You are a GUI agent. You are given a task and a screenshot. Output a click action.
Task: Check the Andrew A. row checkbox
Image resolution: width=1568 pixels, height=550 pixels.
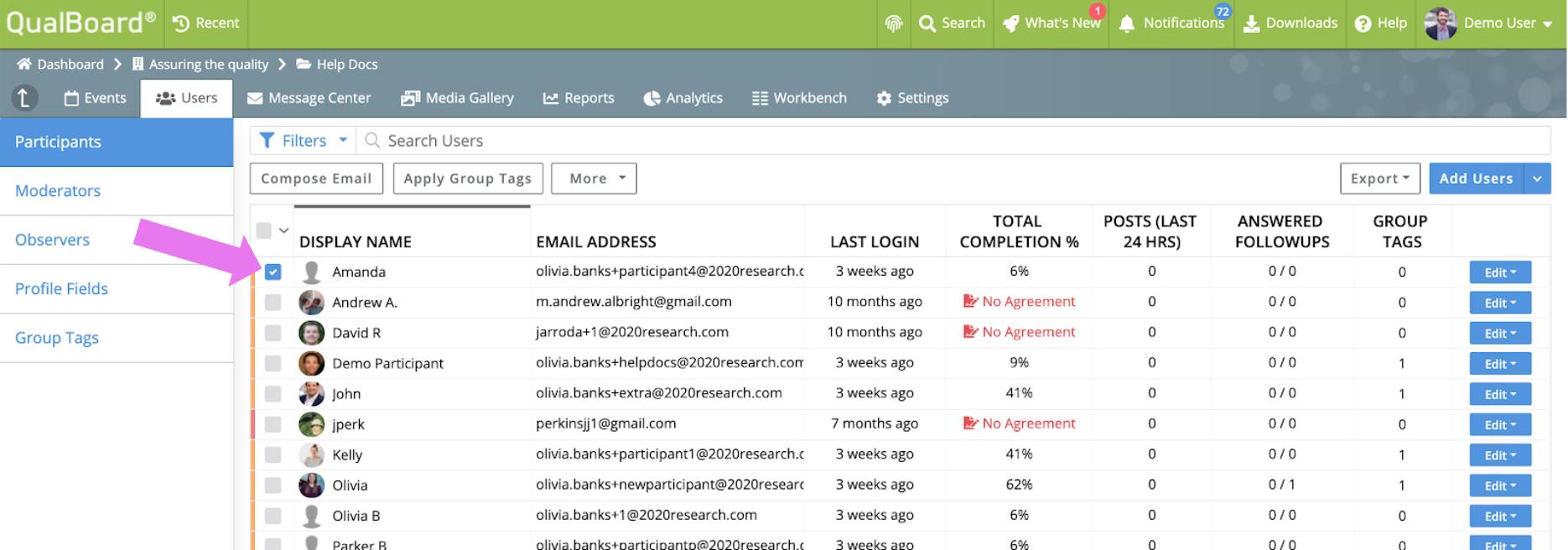tap(273, 302)
